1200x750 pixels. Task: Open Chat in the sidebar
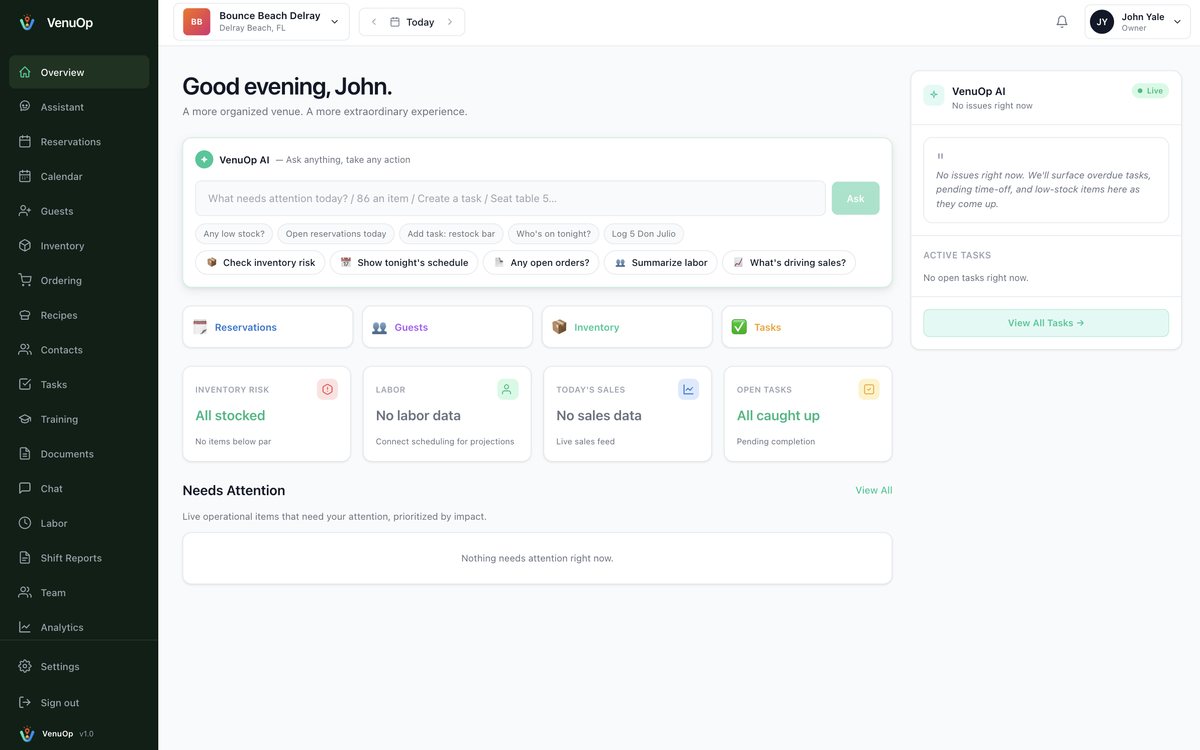click(x=79, y=488)
